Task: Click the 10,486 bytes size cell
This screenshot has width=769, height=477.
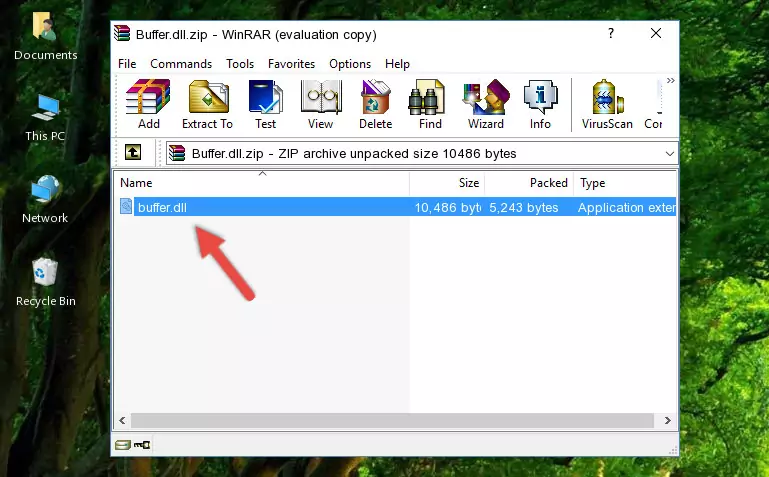Action: 448,207
